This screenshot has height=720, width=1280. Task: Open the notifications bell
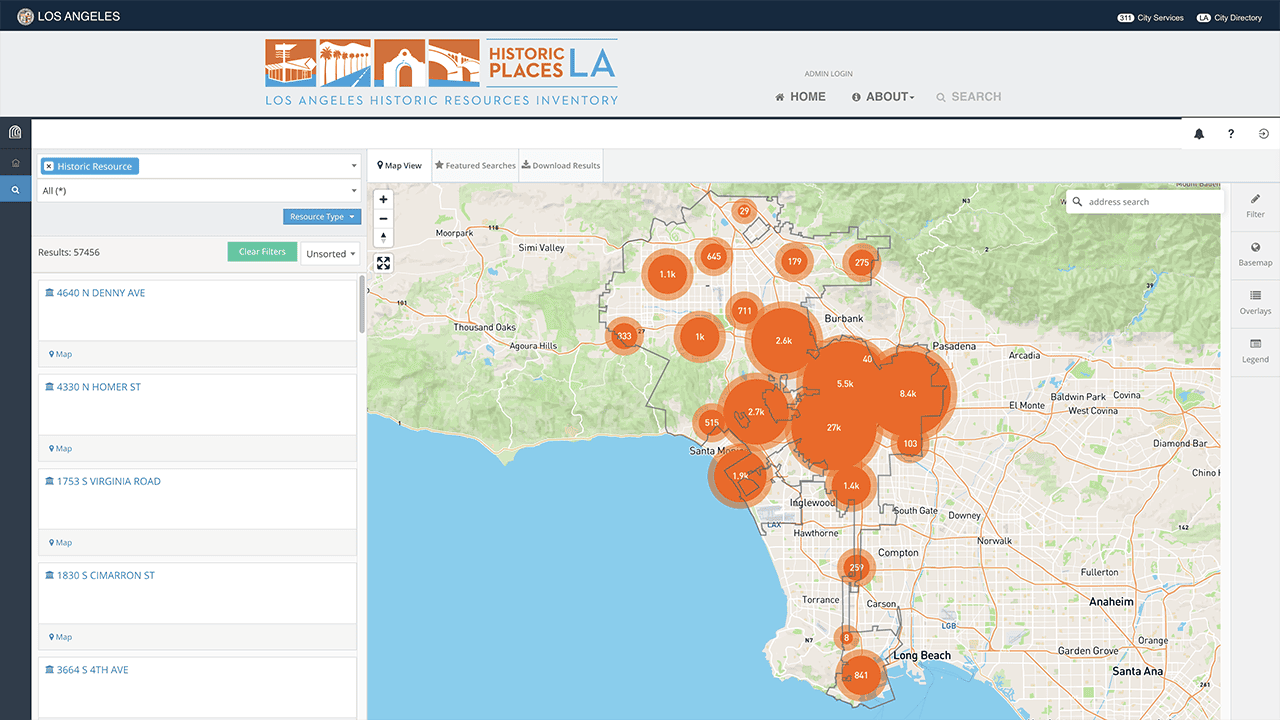pos(1198,134)
